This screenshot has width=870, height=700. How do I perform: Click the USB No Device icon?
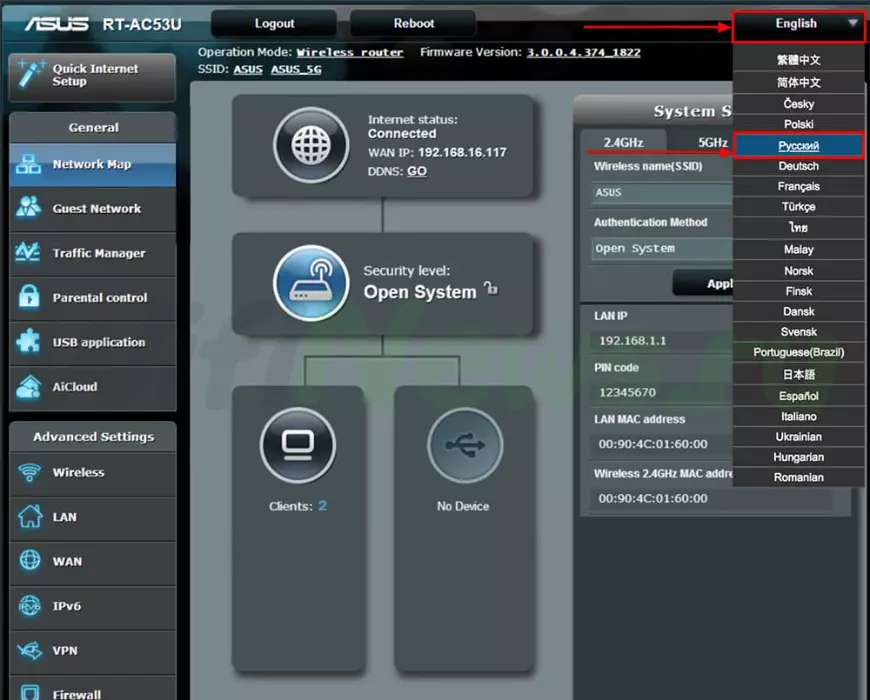point(463,444)
